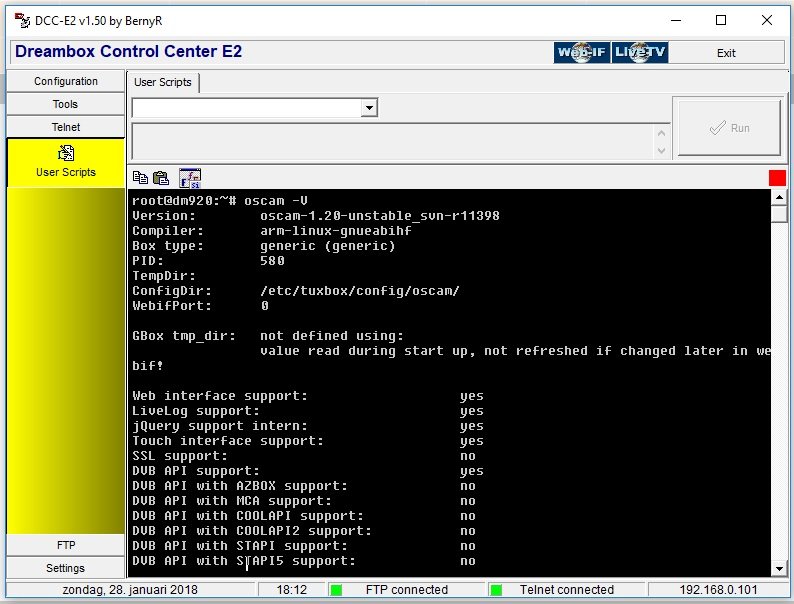This screenshot has width=794, height=604.
Task: Click the Exit button
Action: (726, 53)
